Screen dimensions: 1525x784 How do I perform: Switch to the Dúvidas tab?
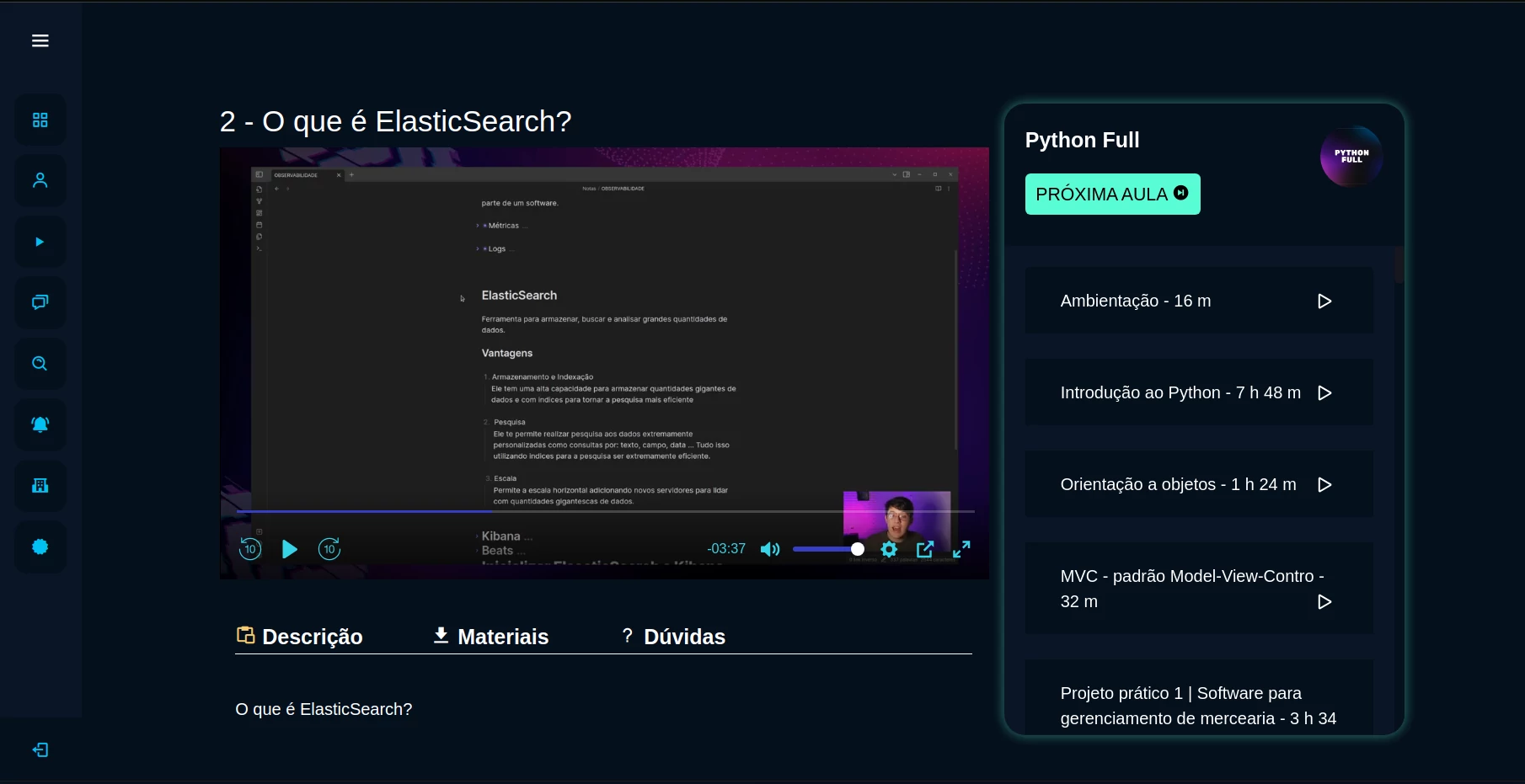coord(672,637)
